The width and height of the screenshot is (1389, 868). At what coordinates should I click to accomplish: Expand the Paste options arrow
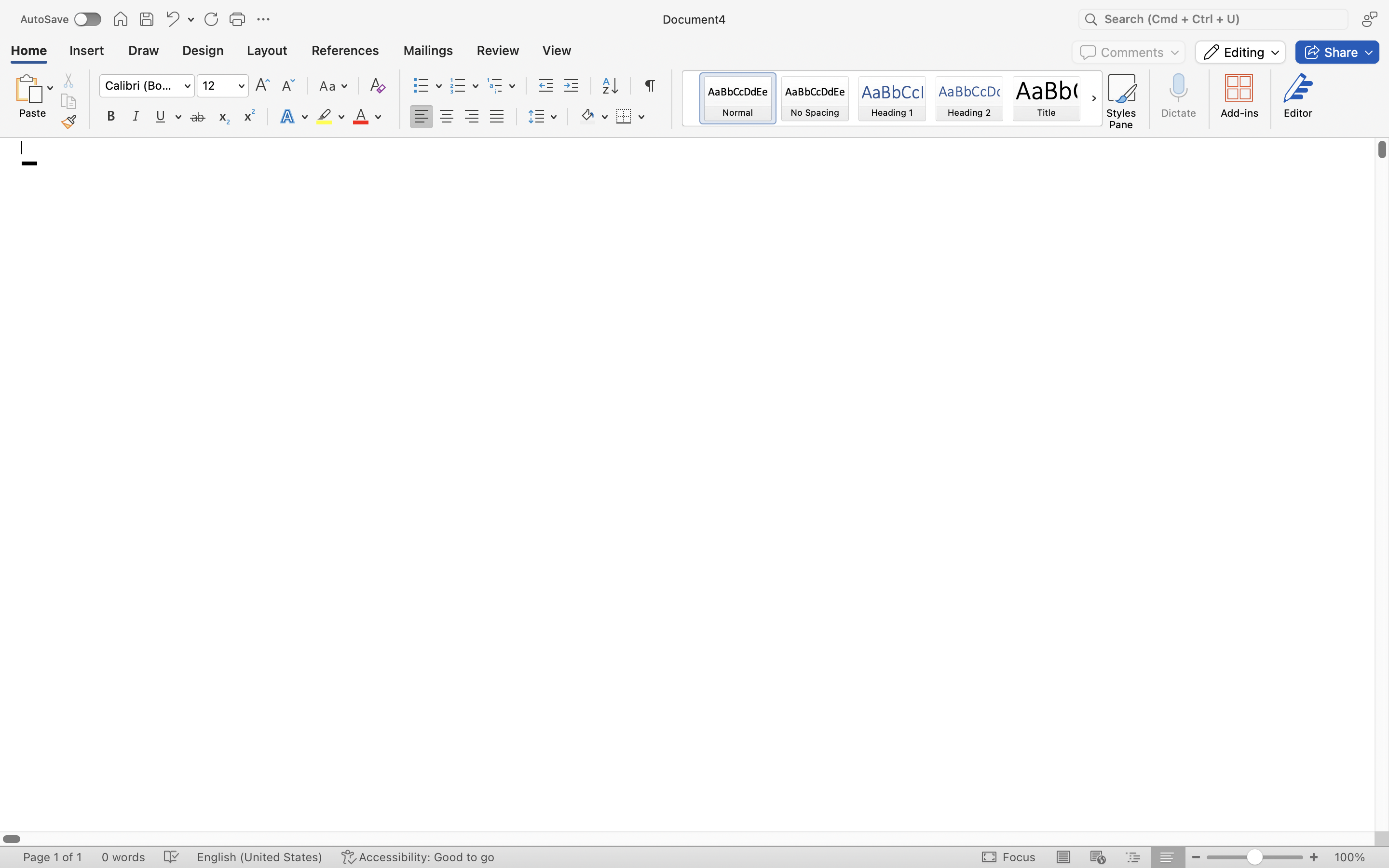point(50,88)
